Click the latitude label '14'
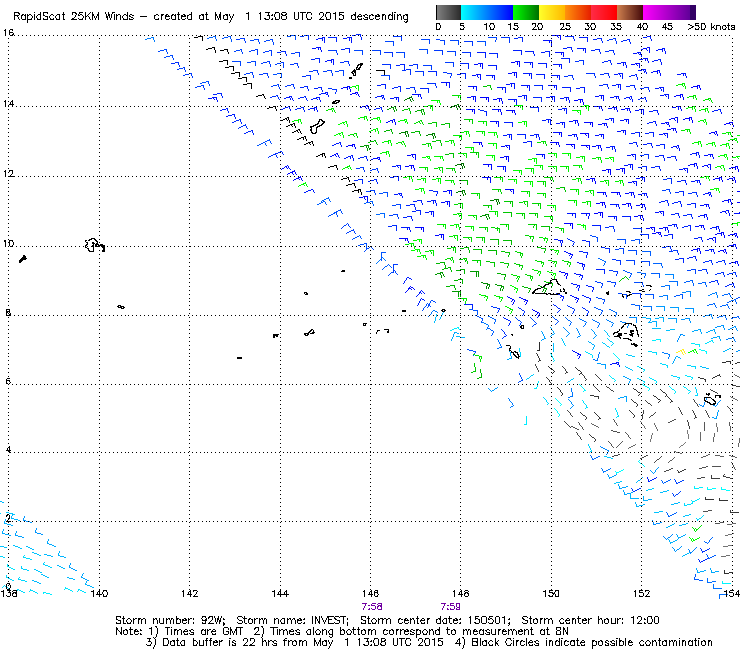This screenshot has width=740, height=650. pyautogui.click(x=8, y=103)
